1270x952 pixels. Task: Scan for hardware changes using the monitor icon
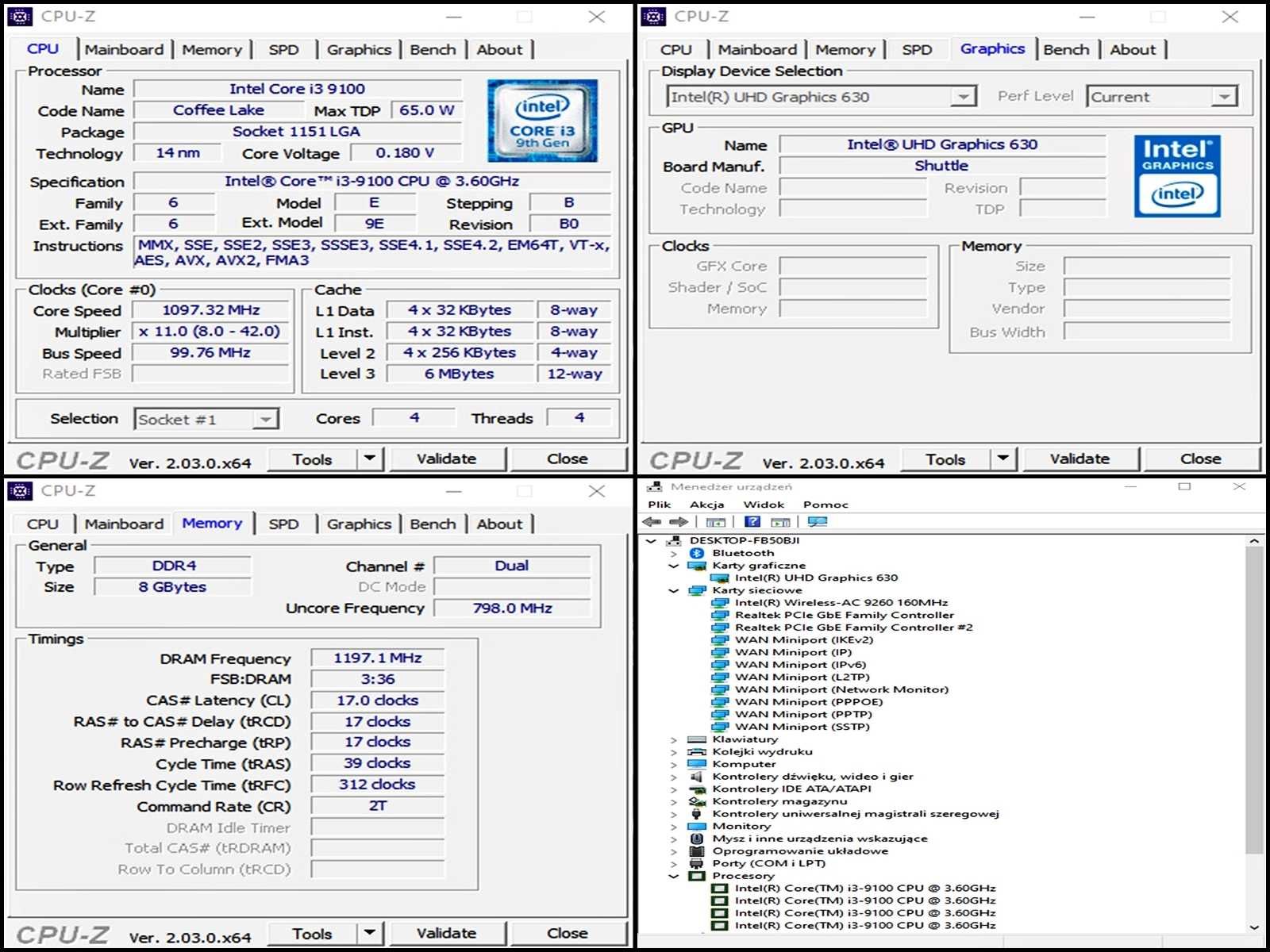[x=818, y=522]
